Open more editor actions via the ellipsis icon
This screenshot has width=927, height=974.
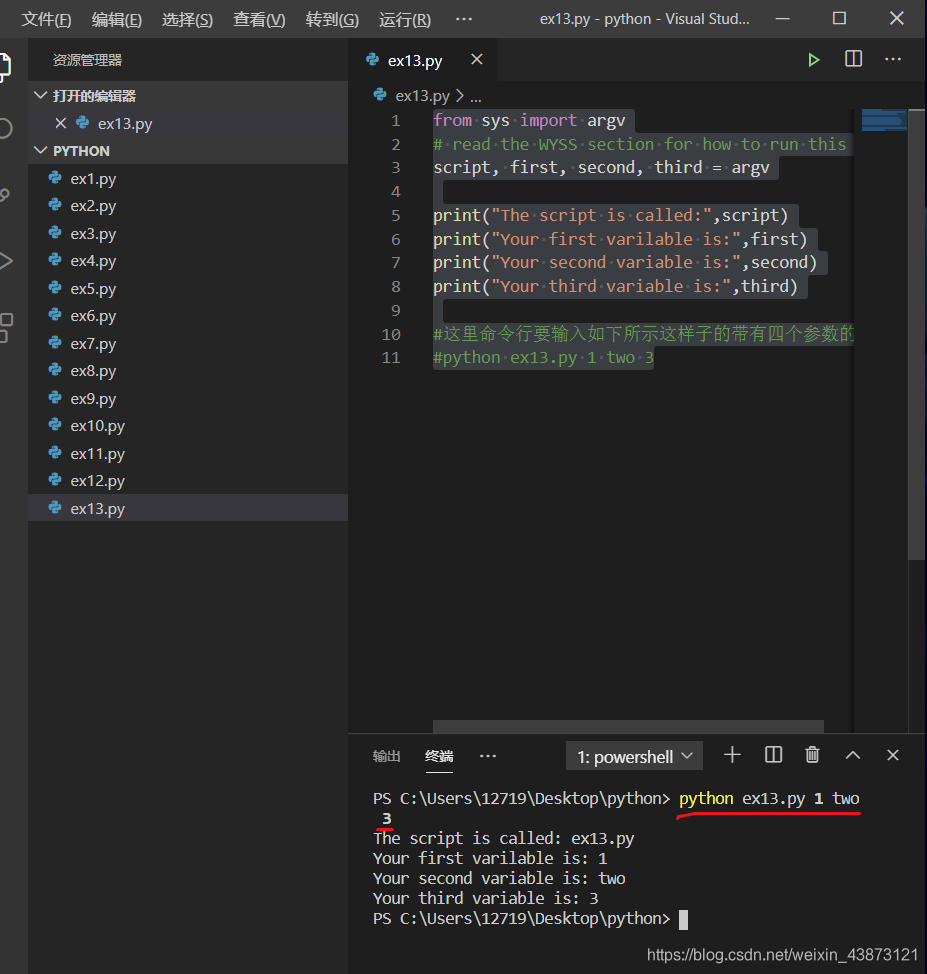coord(892,59)
